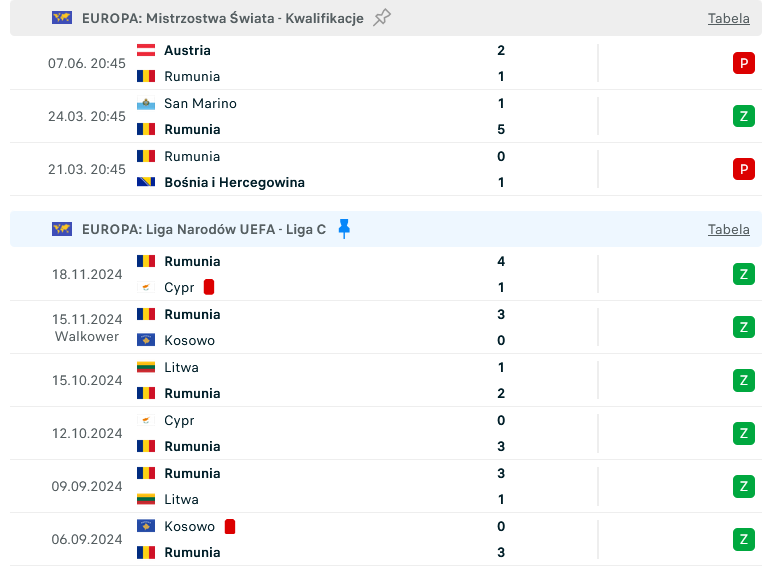772x566 pixels.
Task: Click the Austria flag icon
Action: coord(146,50)
